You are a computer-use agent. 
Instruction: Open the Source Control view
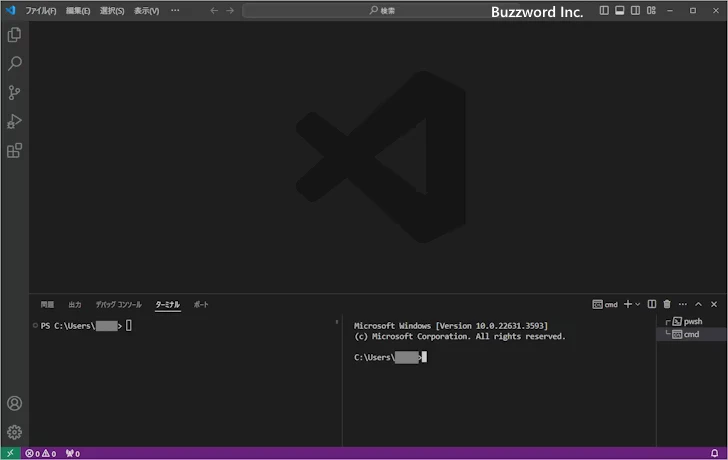pyautogui.click(x=14, y=93)
